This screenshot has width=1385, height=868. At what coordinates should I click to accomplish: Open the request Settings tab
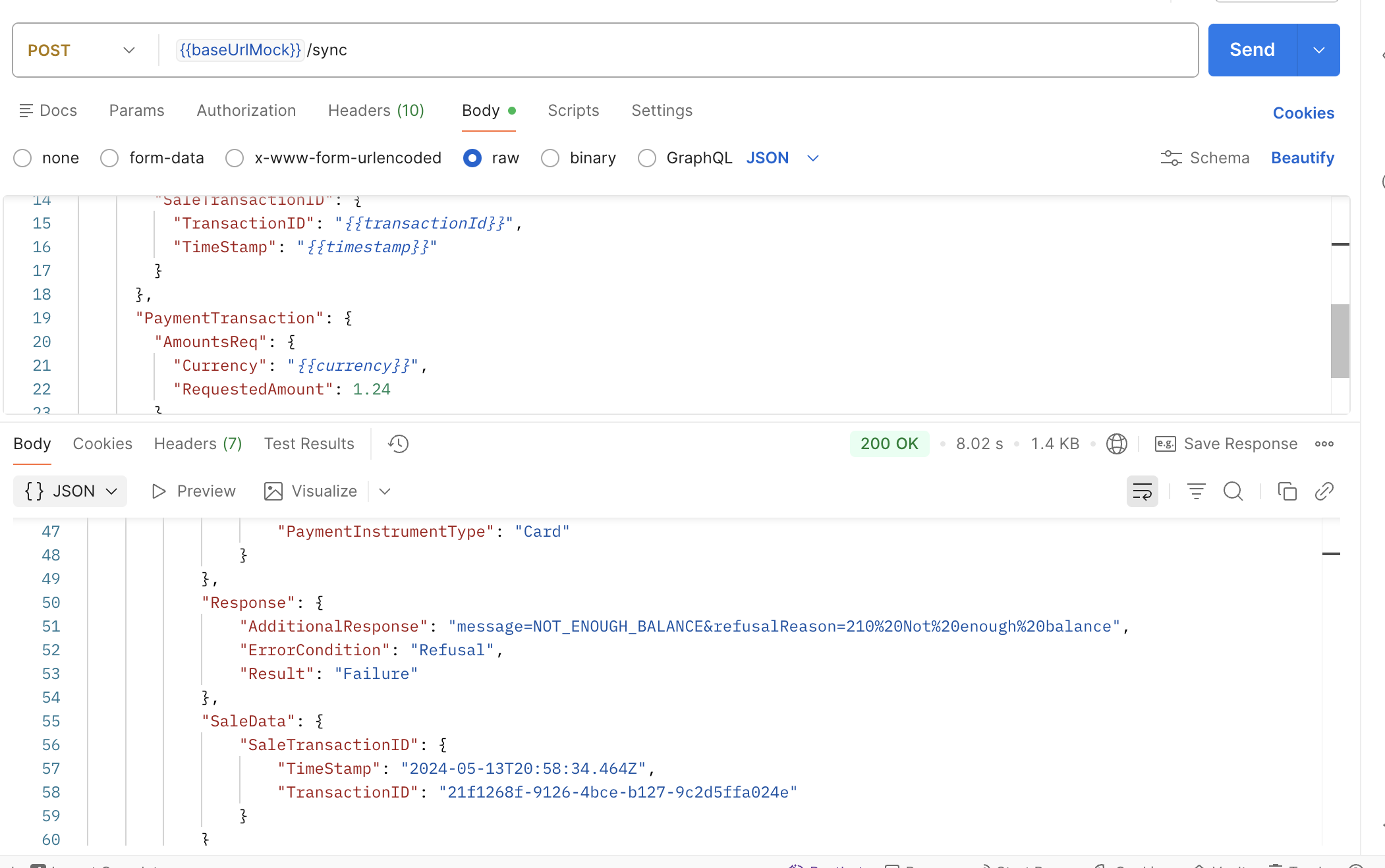[x=662, y=111]
